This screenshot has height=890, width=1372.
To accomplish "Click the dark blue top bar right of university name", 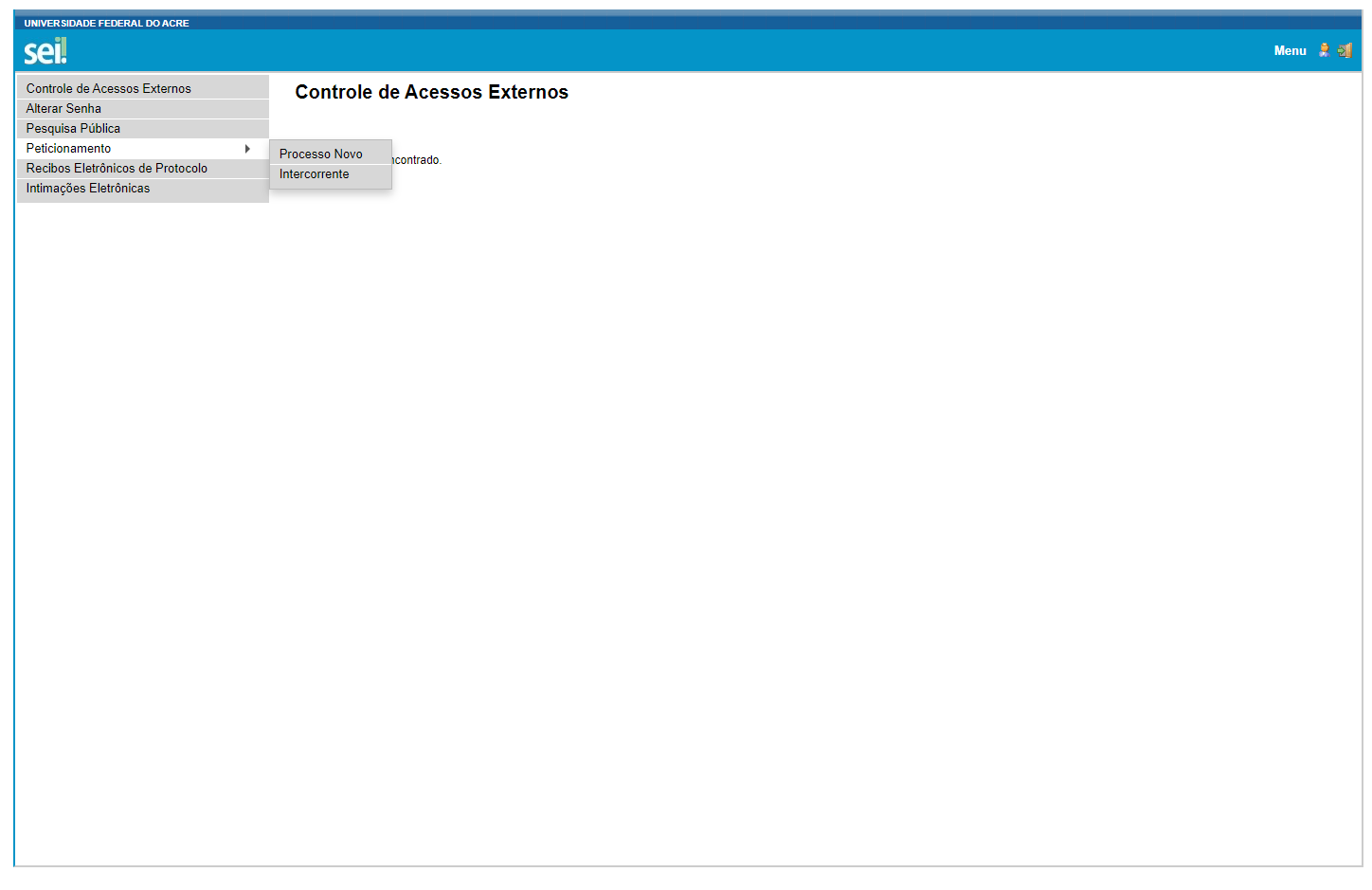I will point(758,22).
